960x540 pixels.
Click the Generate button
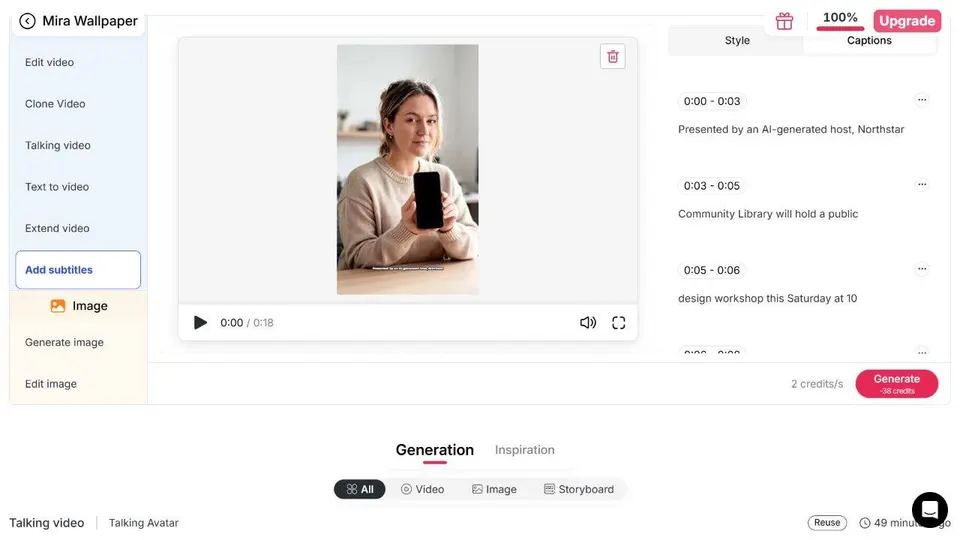coord(896,384)
